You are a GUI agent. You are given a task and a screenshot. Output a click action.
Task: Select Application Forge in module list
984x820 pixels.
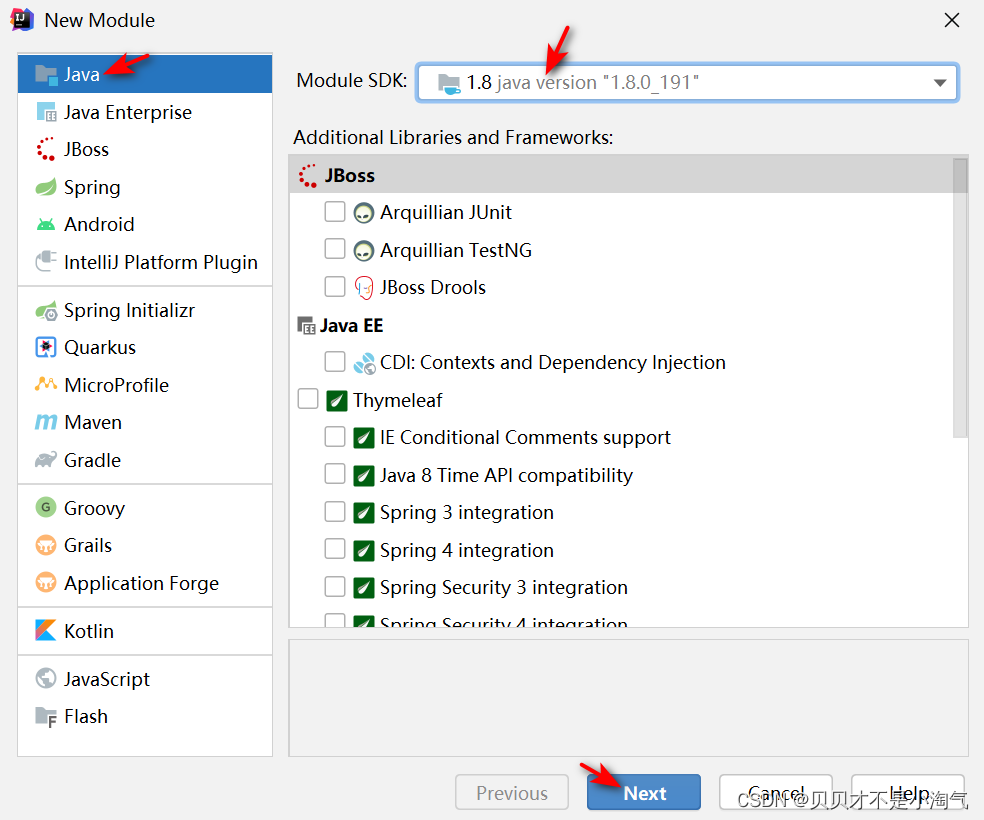tap(145, 583)
